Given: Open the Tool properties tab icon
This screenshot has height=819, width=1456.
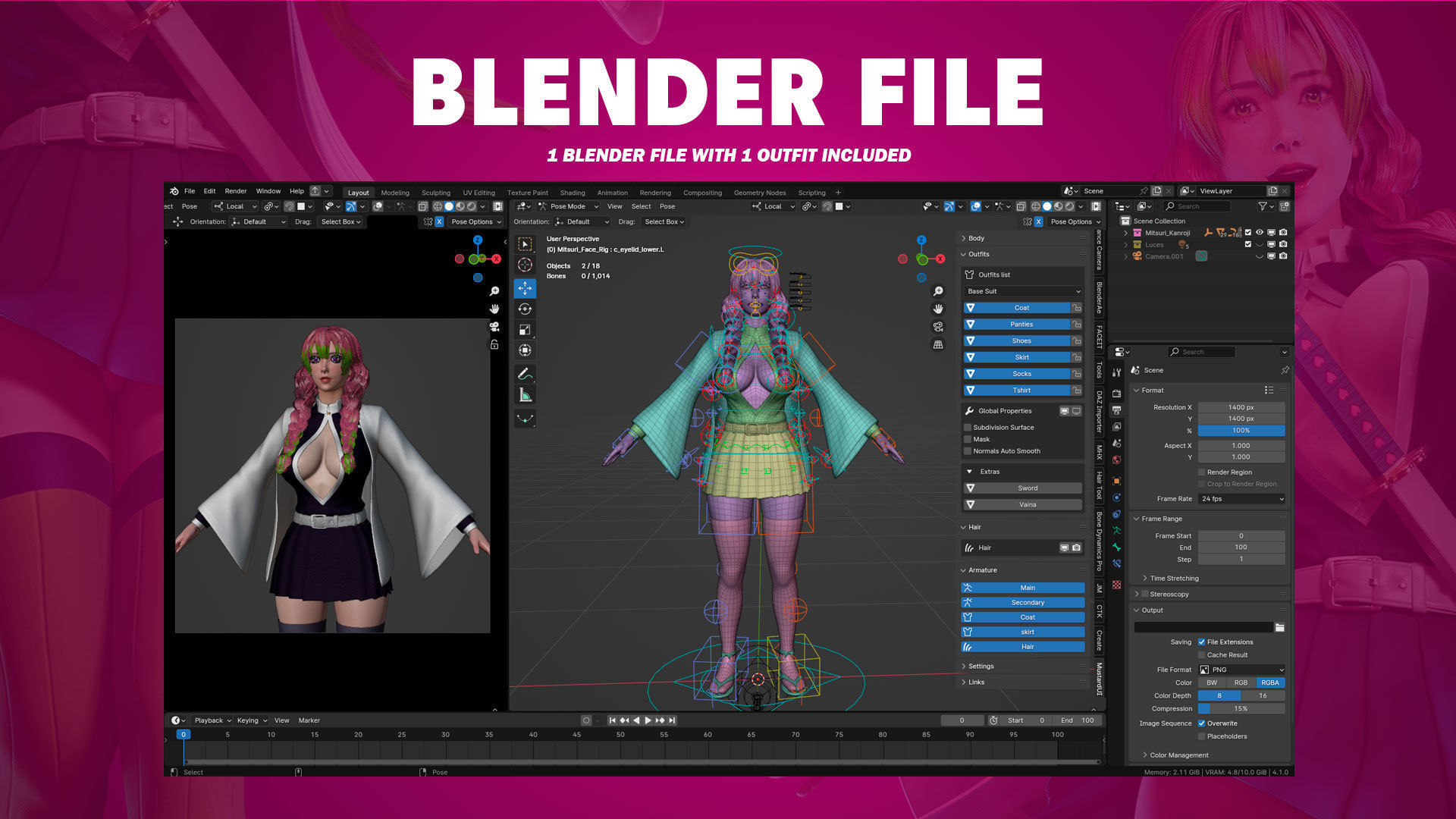Looking at the screenshot, I should (x=1116, y=372).
